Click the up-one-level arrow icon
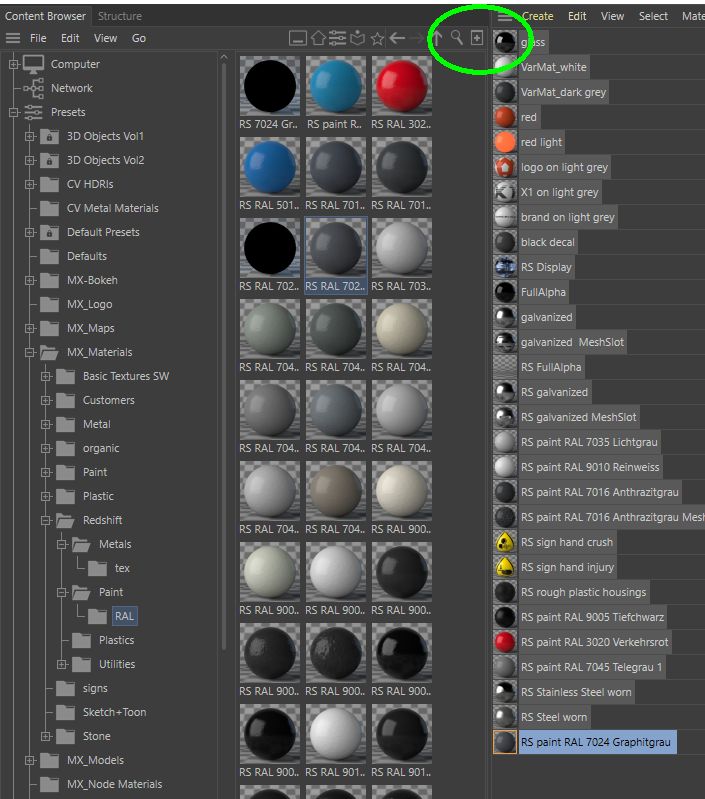The width and height of the screenshot is (705, 799). pyautogui.click(x=436, y=38)
